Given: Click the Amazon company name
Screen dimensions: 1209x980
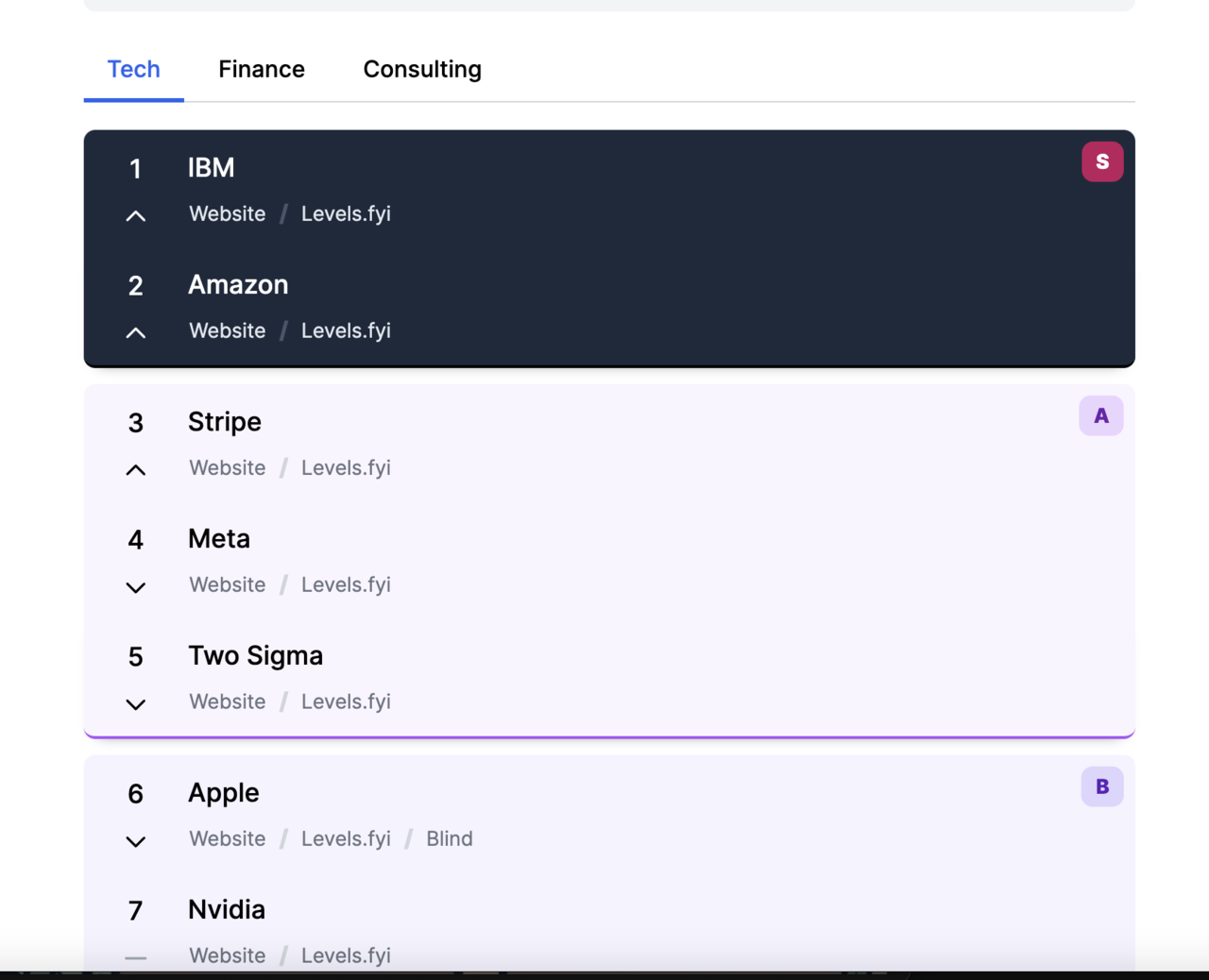Looking at the screenshot, I should click(238, 285).
